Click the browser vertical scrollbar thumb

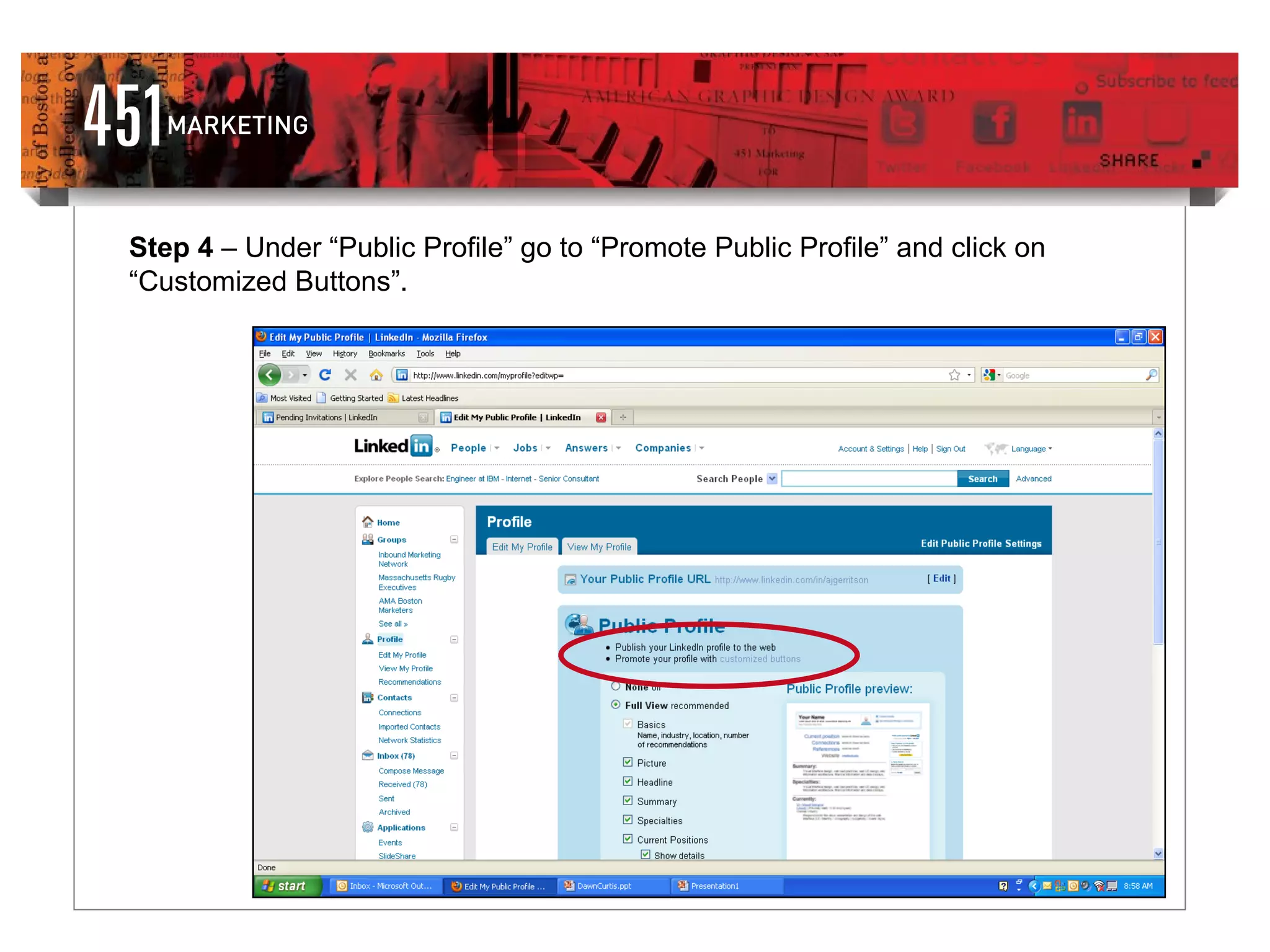(1158, 542)
